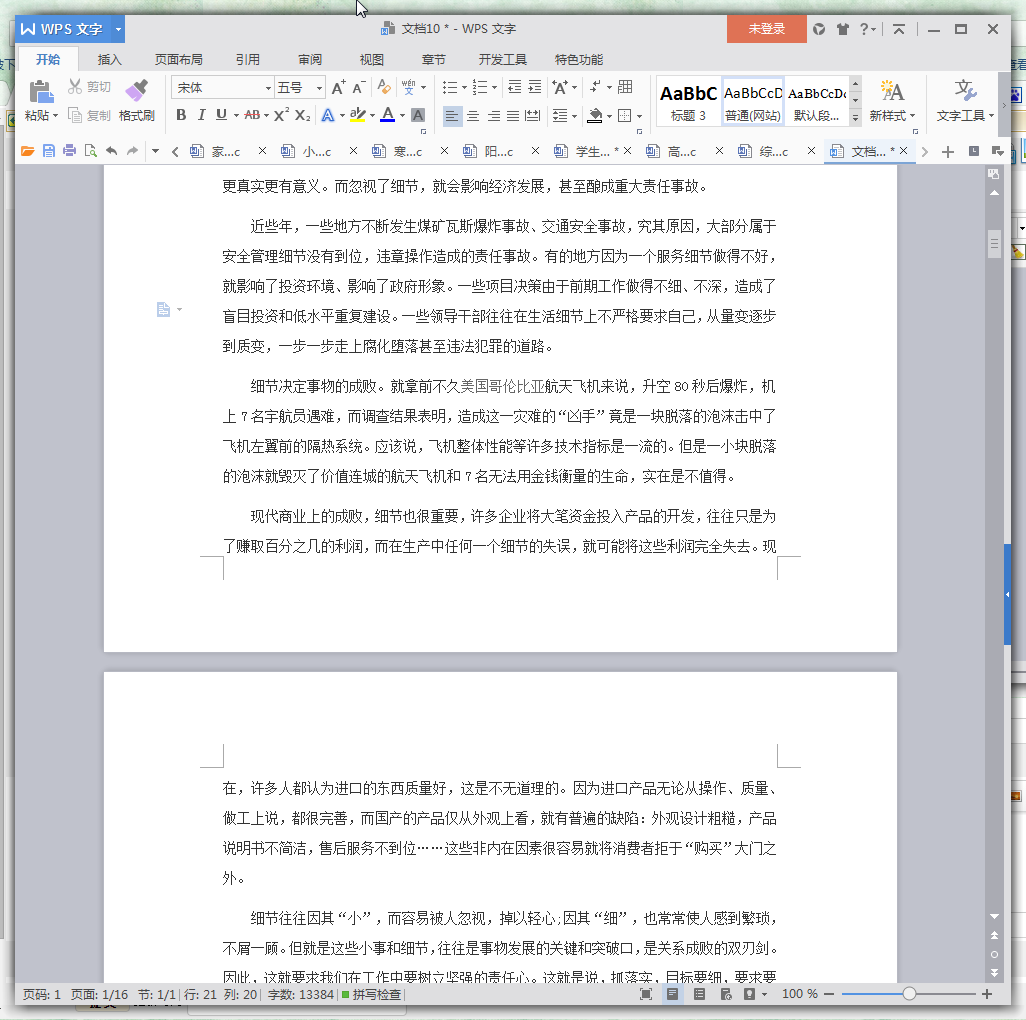Enable center paragraph alignment

point(472,115)
